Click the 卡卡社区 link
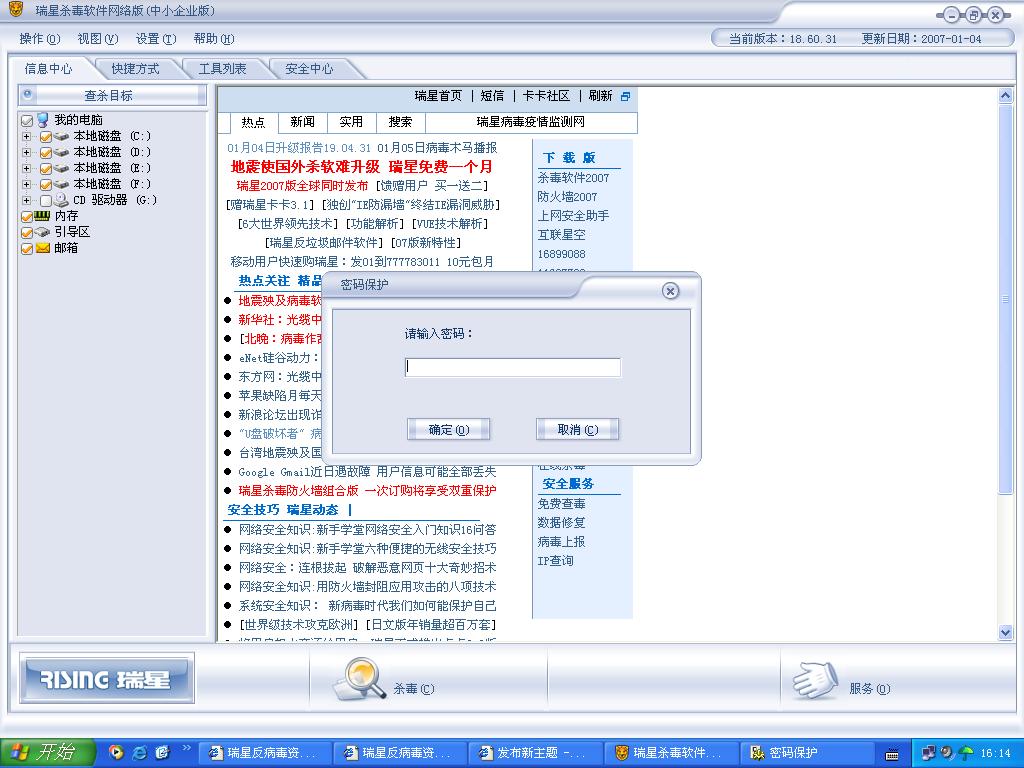Image resolution: width=1024 pixels, height=768 pixels. [546, 96]
